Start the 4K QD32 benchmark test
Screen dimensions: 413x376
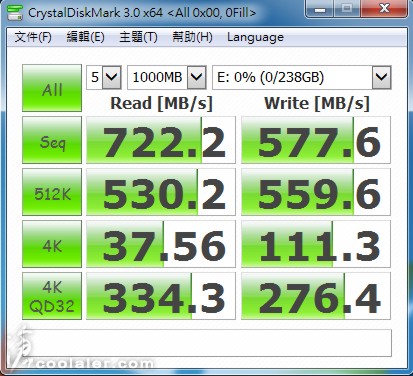pos(52,296)
